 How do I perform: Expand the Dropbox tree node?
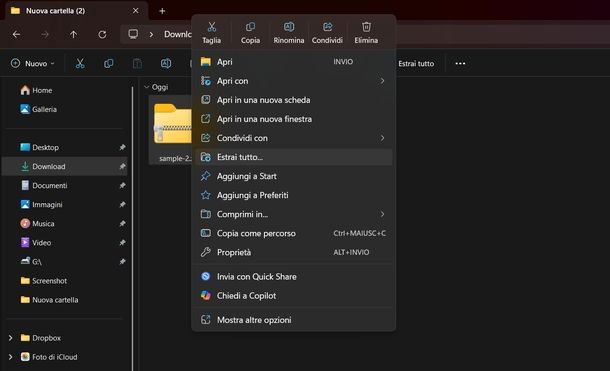pos(11,338)
